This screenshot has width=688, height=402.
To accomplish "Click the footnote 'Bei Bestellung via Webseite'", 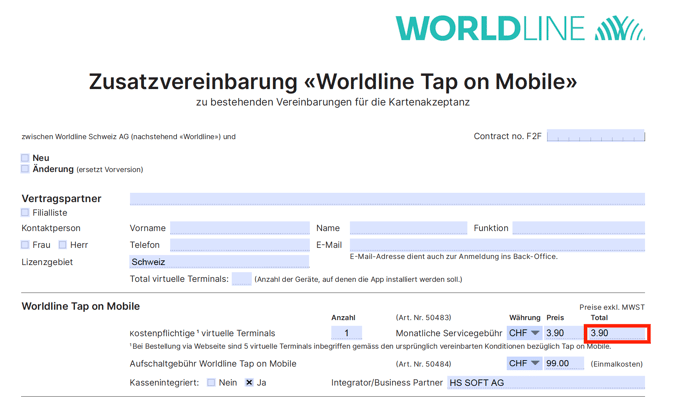I will [x=370, y=346].
